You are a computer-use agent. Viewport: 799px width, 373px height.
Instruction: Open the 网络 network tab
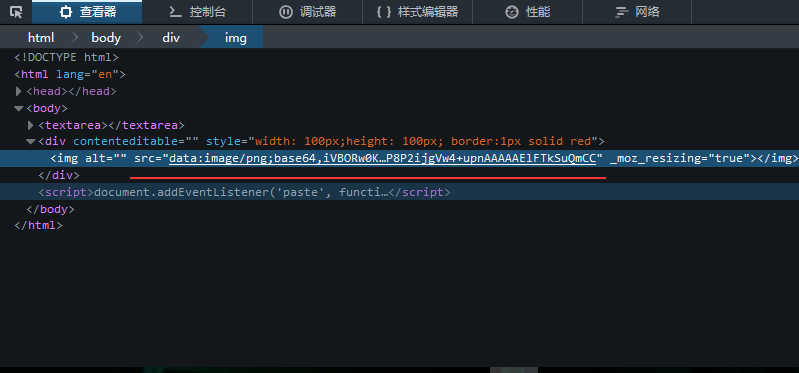[637, 12]
